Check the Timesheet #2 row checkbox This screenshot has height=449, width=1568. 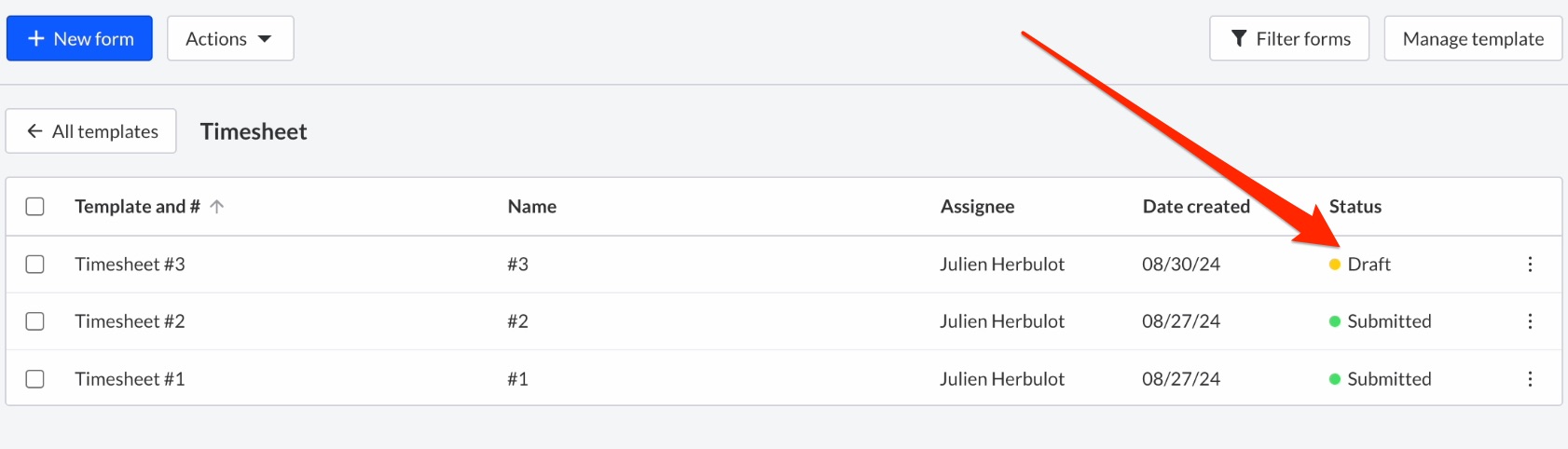click(x=34, y=321)
